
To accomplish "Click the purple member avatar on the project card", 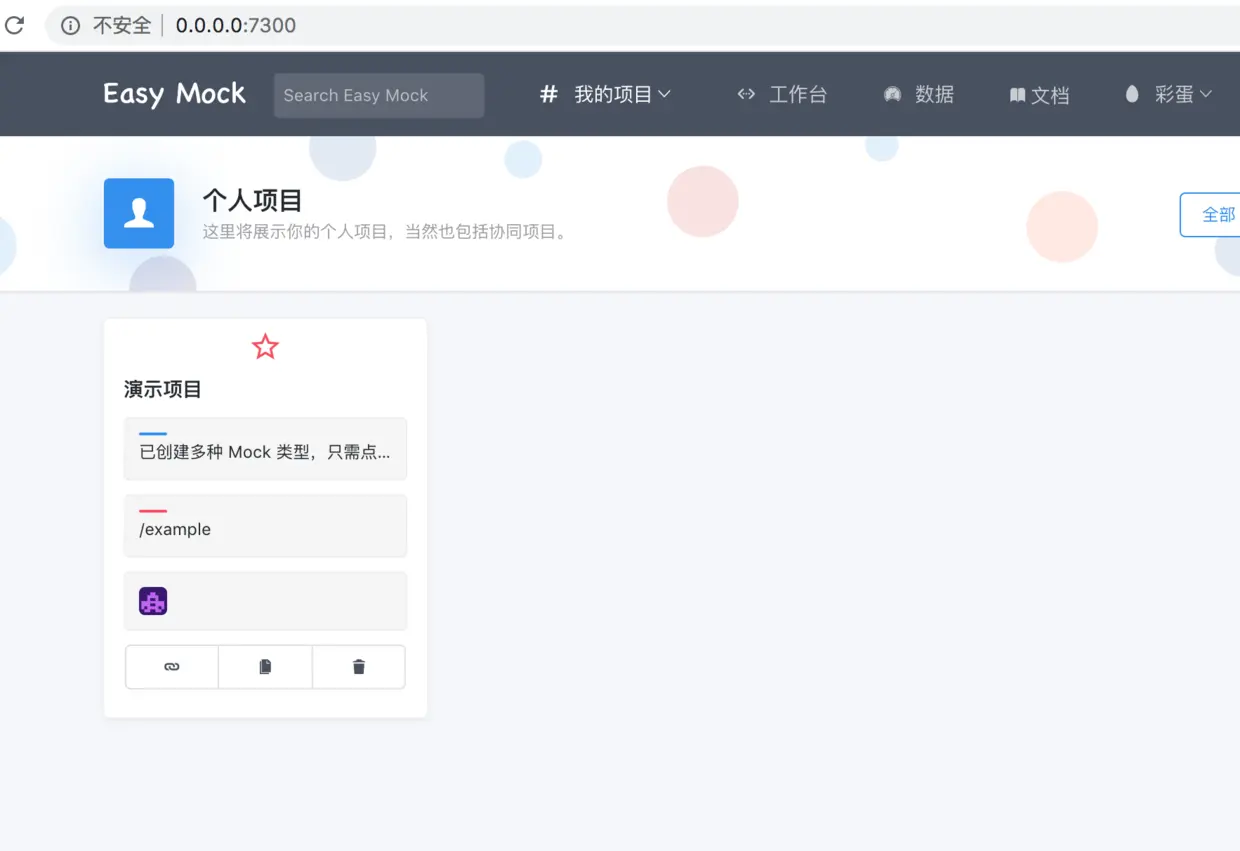I will tap(152, 600).
